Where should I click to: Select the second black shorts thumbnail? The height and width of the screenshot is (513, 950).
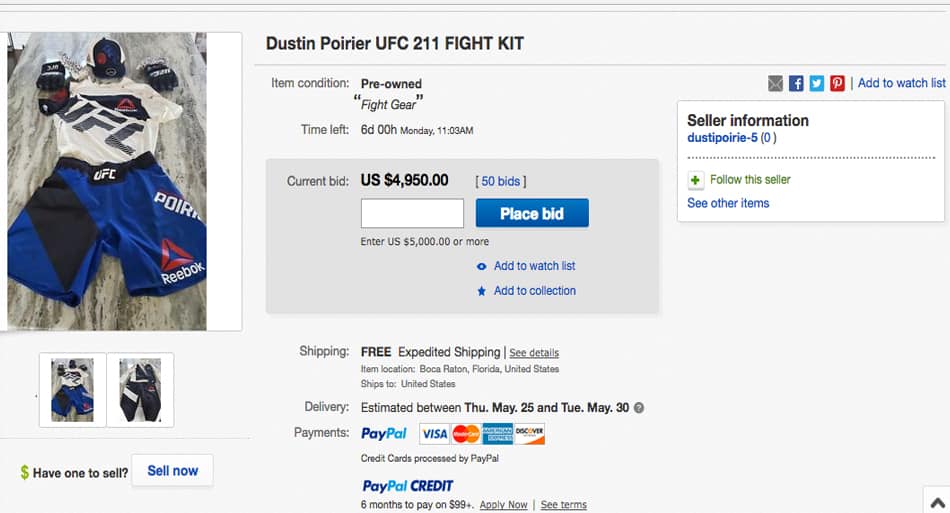[x=140, y=389]
